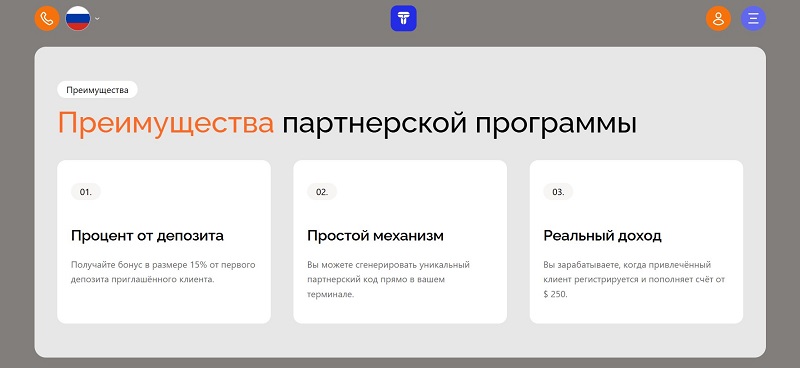This screenshot has height=368, width=800.
Task: Select the Простой механизм card title
Action: pos(376,236)
